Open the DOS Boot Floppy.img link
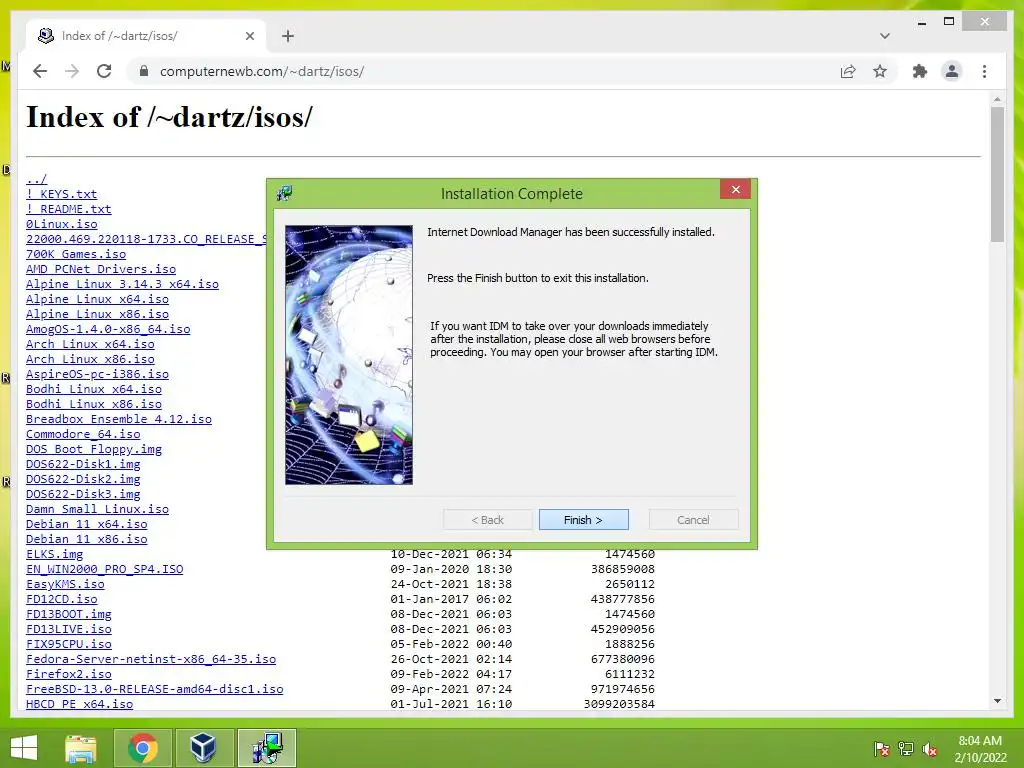 (93, 449)
